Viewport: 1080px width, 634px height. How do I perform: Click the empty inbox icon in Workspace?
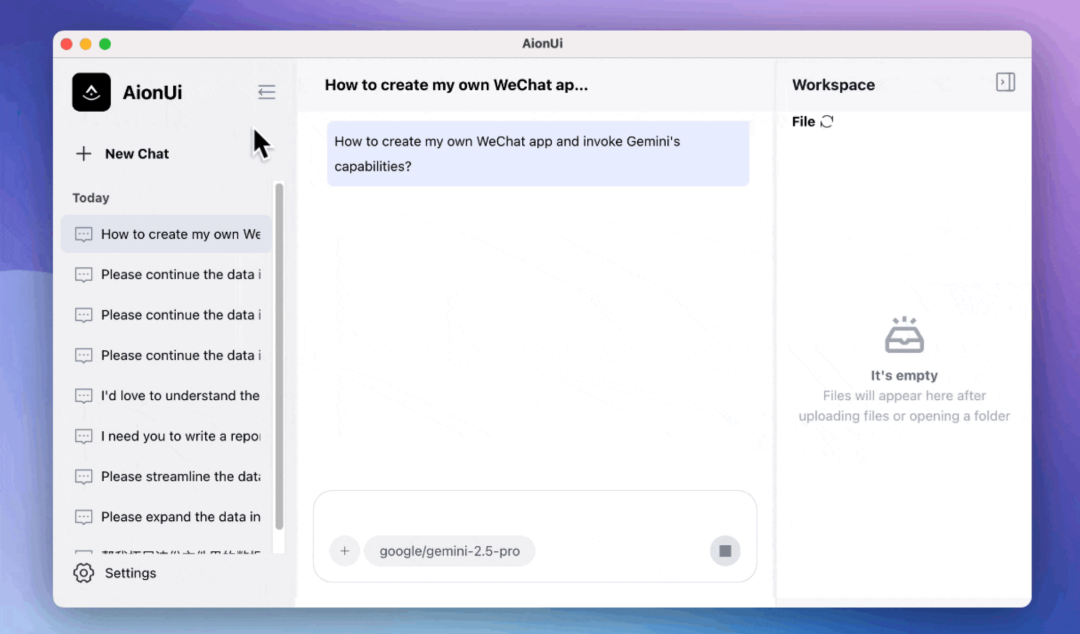coord(904,336)
